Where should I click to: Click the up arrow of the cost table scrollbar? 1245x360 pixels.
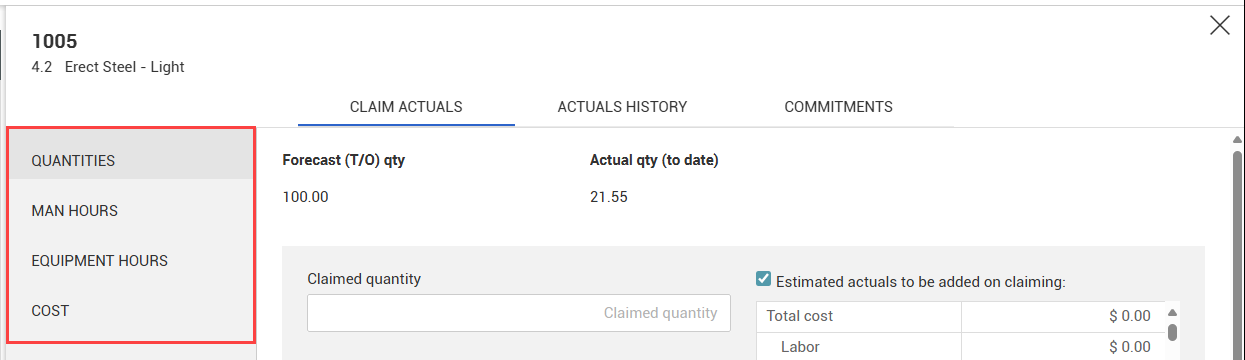[x=1173, y=311]
